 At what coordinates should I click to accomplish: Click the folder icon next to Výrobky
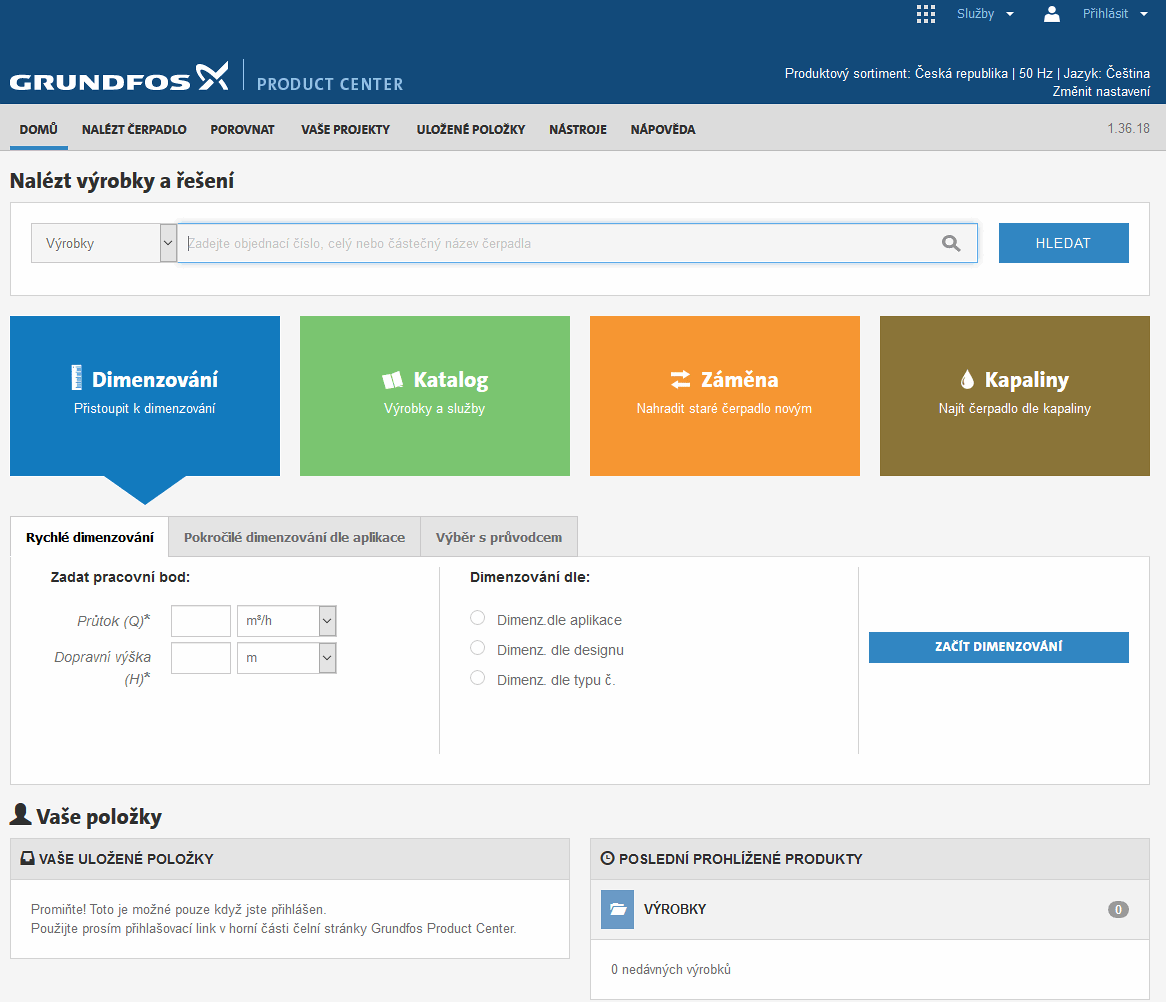pyautogui.click(x=617, y=910)
